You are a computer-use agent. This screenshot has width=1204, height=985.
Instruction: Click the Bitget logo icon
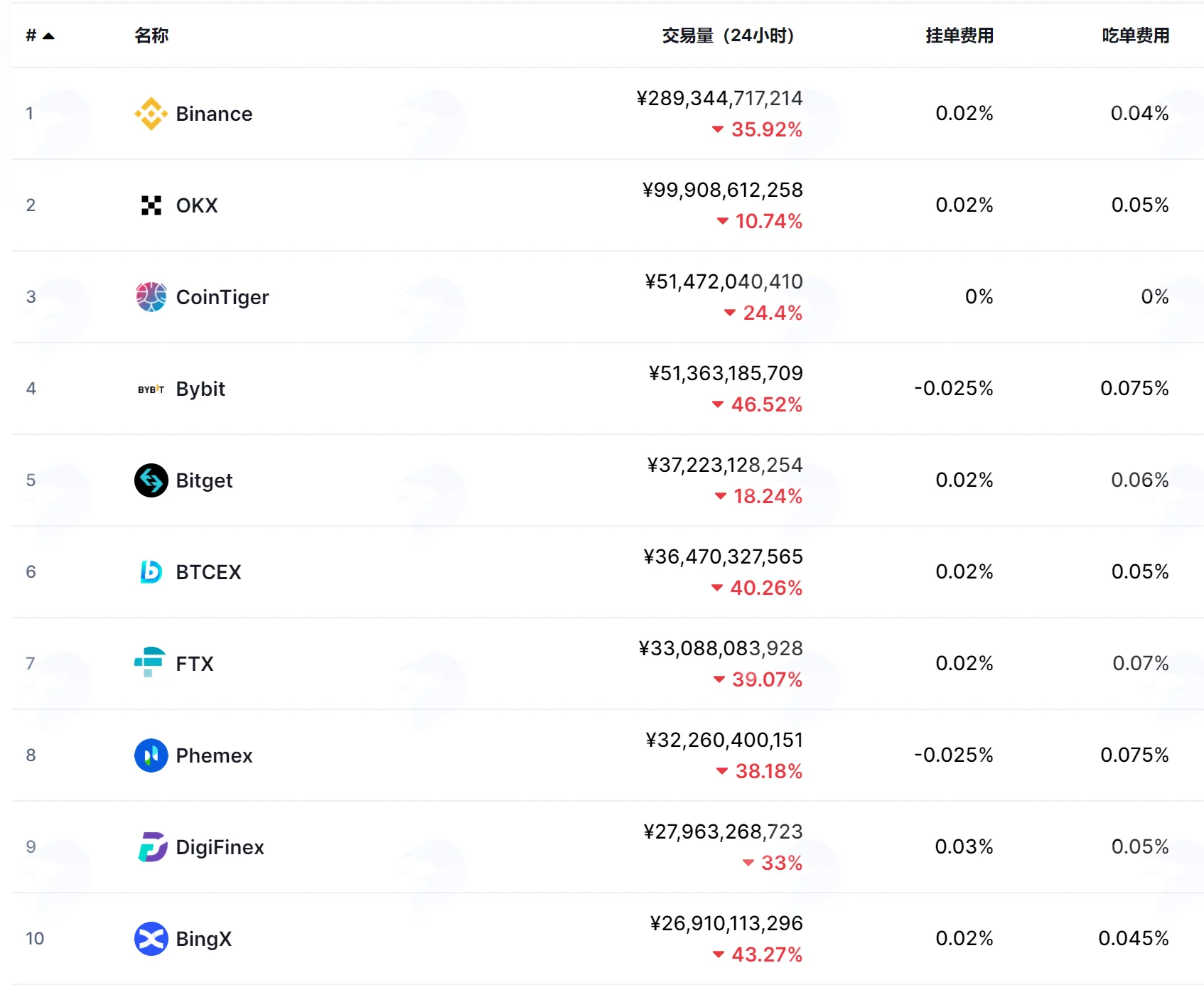[x=151, y=480]
